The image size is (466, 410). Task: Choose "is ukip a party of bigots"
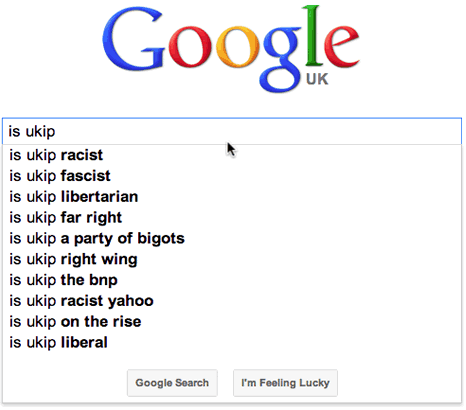(x=232, y=238)
